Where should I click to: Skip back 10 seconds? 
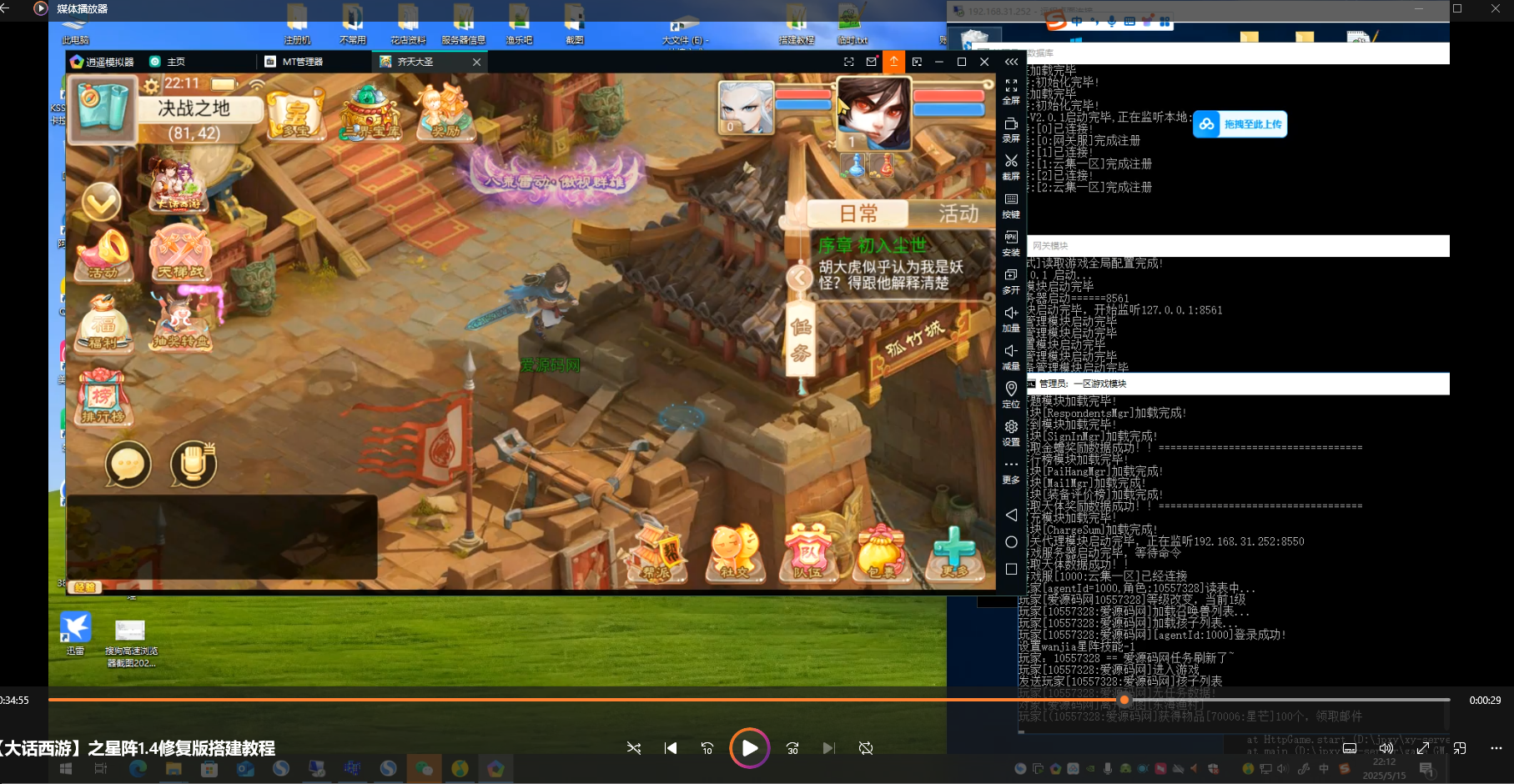pyautogui.click(x=707, y=748)
